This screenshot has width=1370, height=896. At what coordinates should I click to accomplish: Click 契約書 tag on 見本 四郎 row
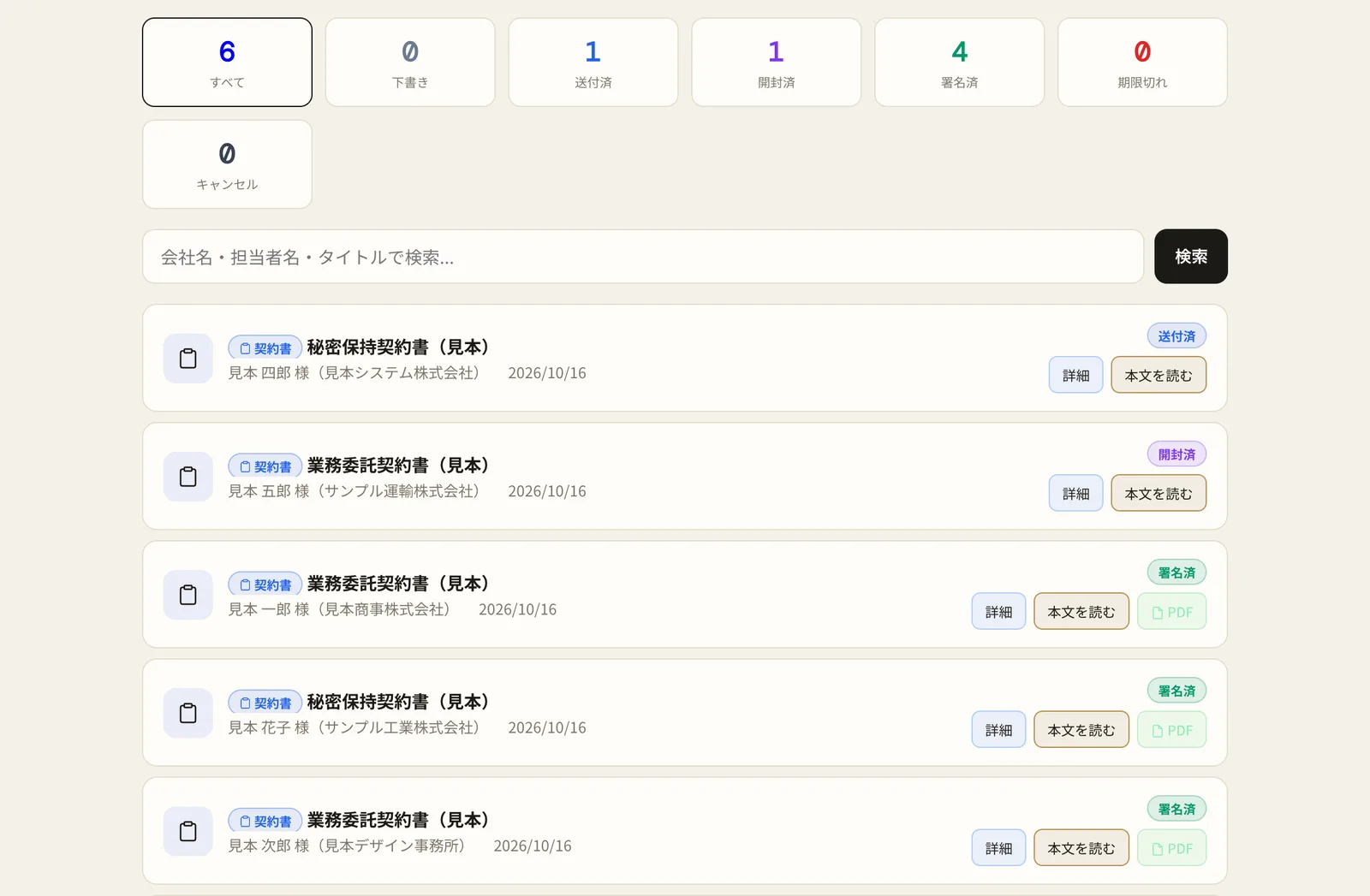tap(265, 348)
